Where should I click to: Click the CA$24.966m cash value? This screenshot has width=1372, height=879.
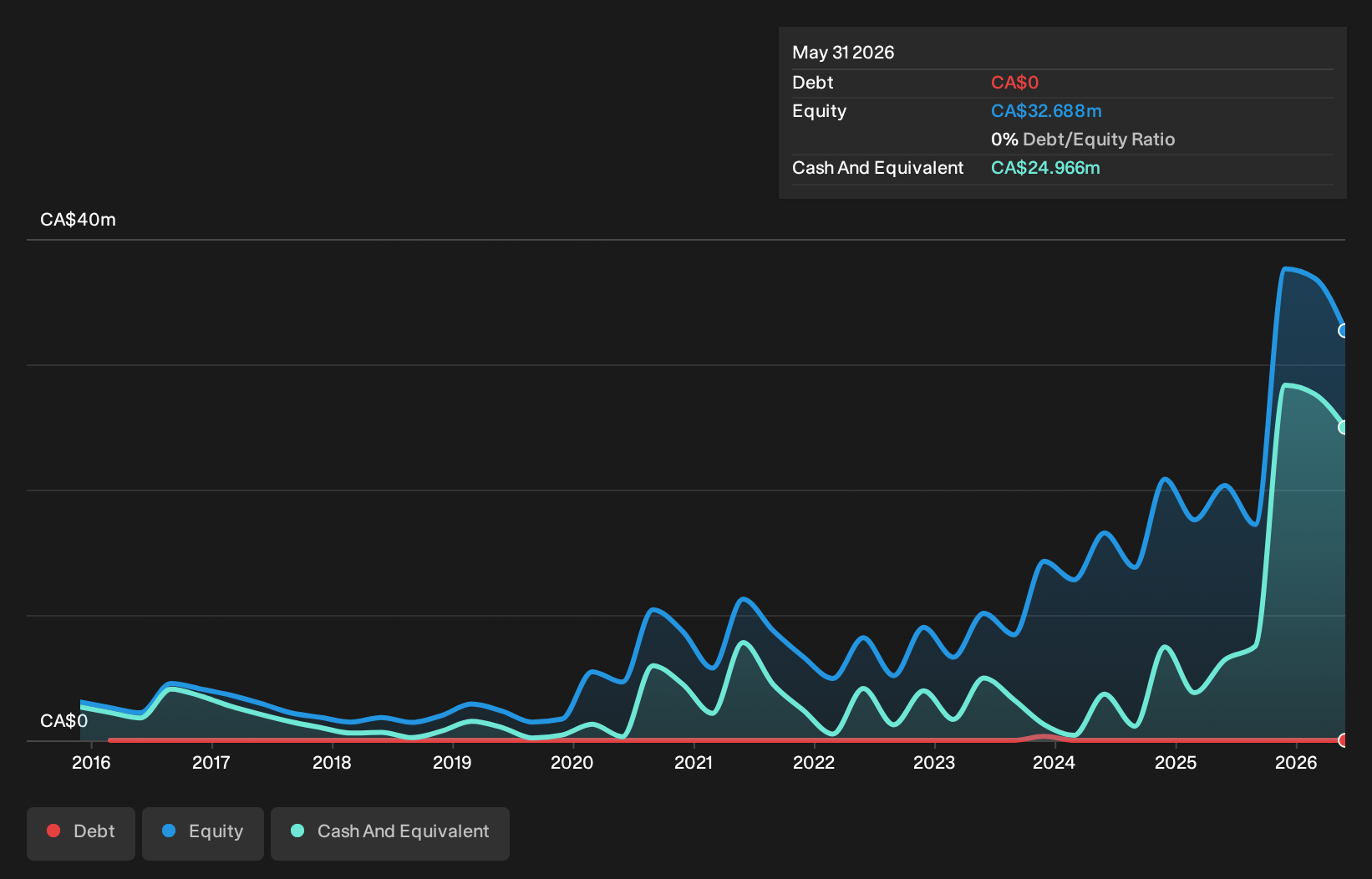point(1045,168)
